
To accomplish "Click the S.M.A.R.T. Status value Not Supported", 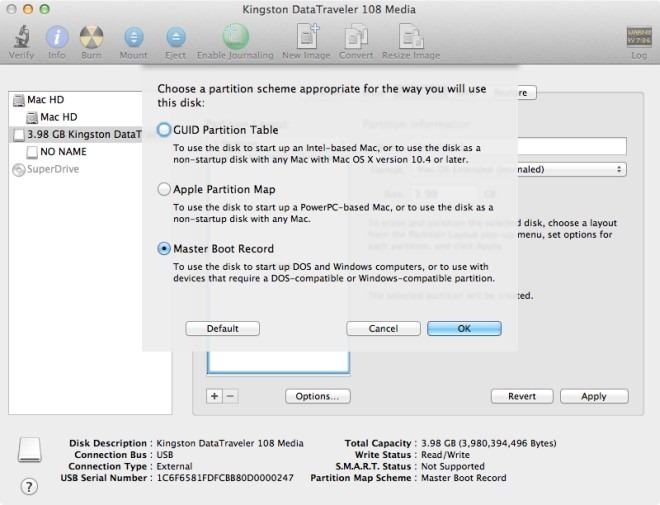I will click(453, 466).
